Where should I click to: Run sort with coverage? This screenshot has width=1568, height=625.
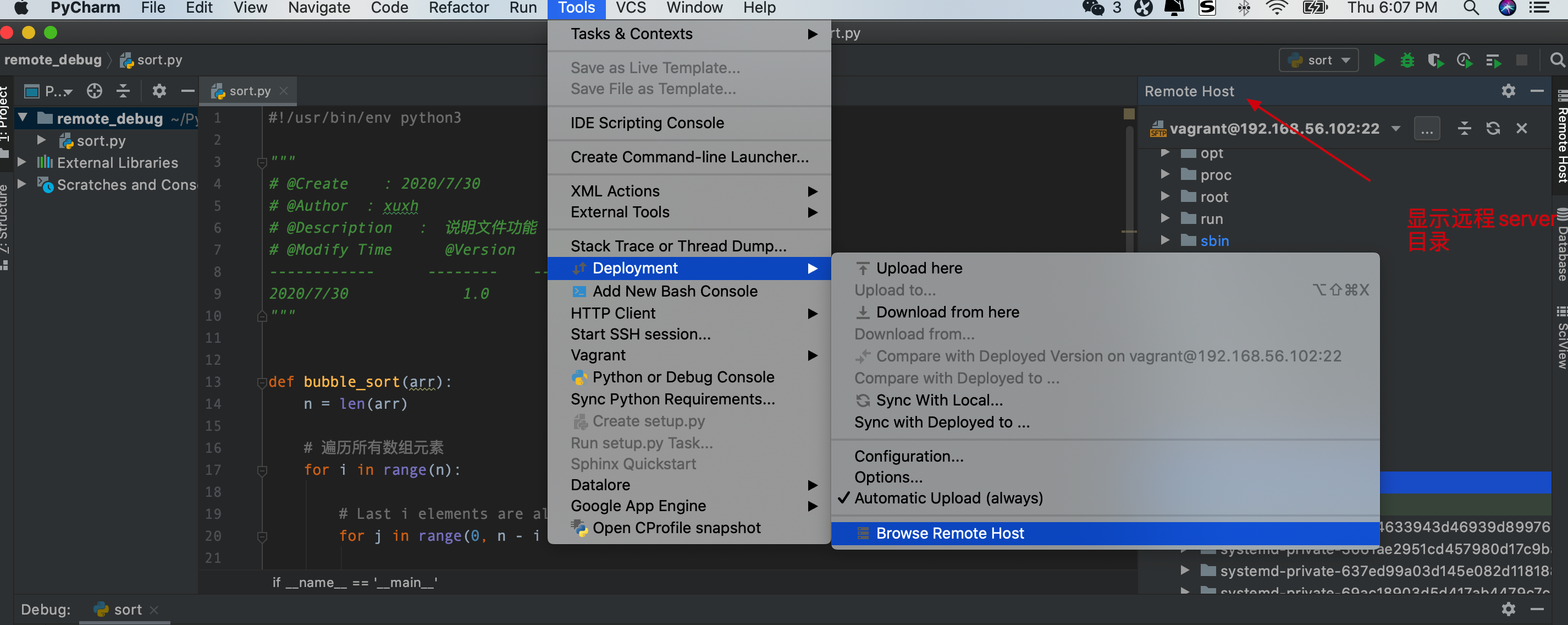[1436, 60]
